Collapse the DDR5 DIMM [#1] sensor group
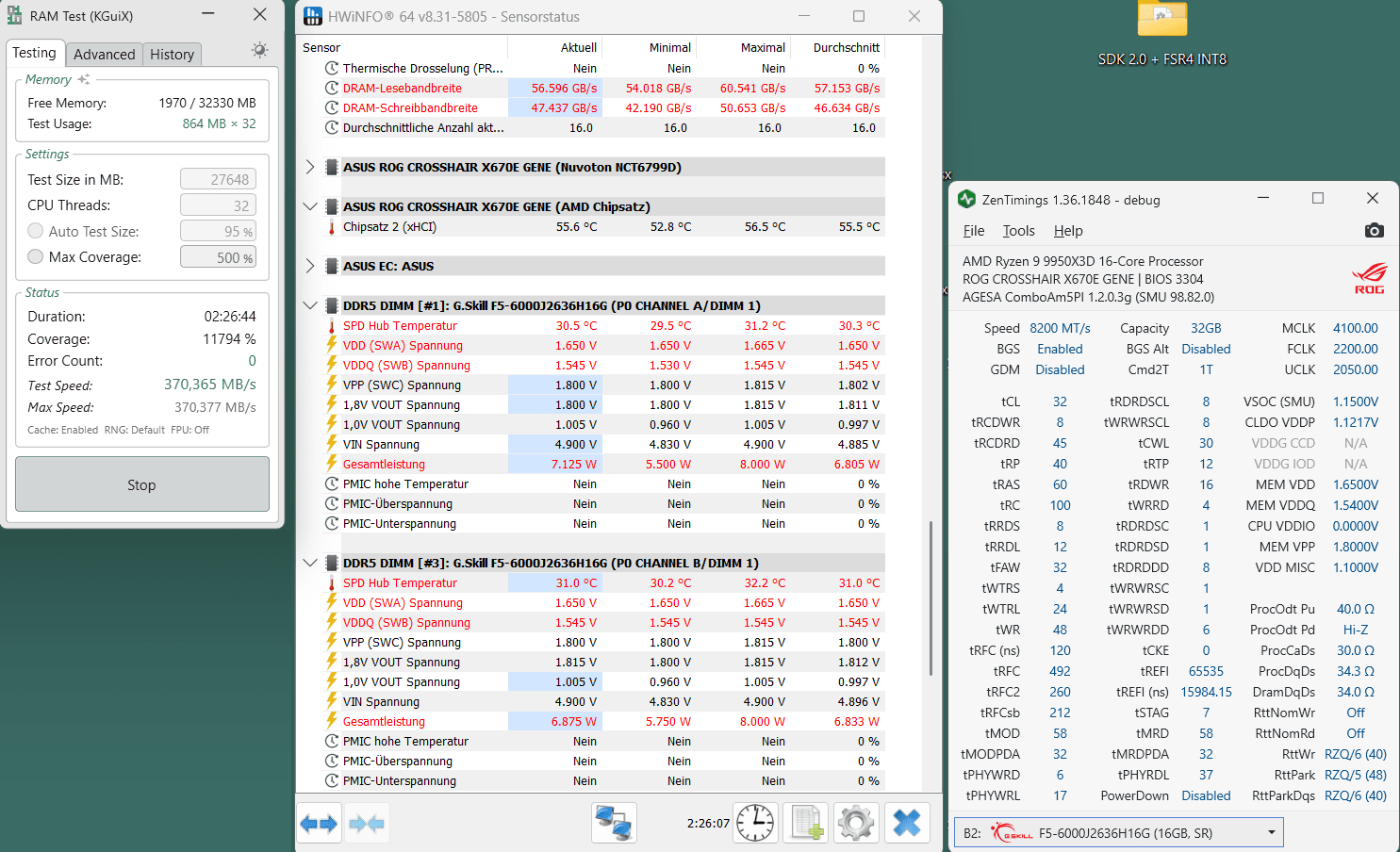 tap(310, 305)
